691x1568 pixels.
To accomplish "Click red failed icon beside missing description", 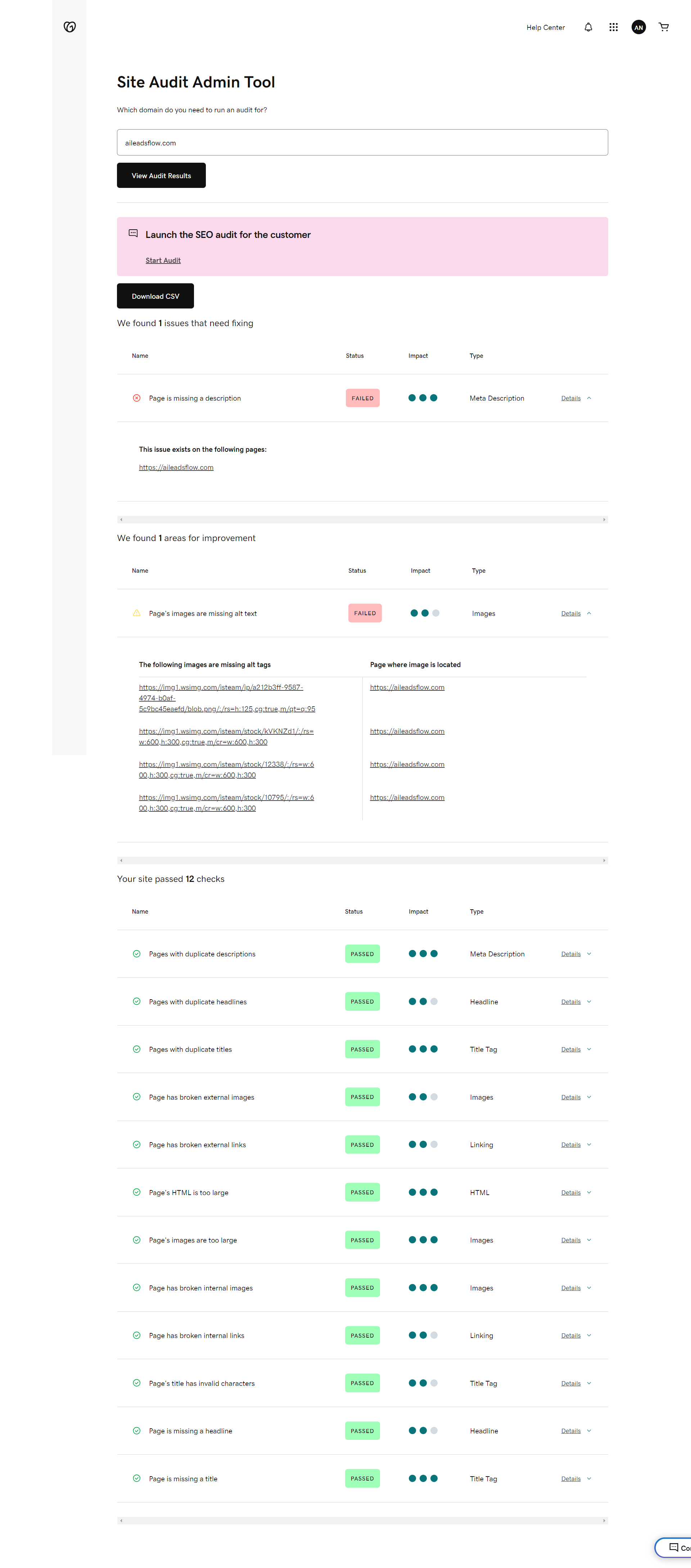I will [x=136, y=398].
